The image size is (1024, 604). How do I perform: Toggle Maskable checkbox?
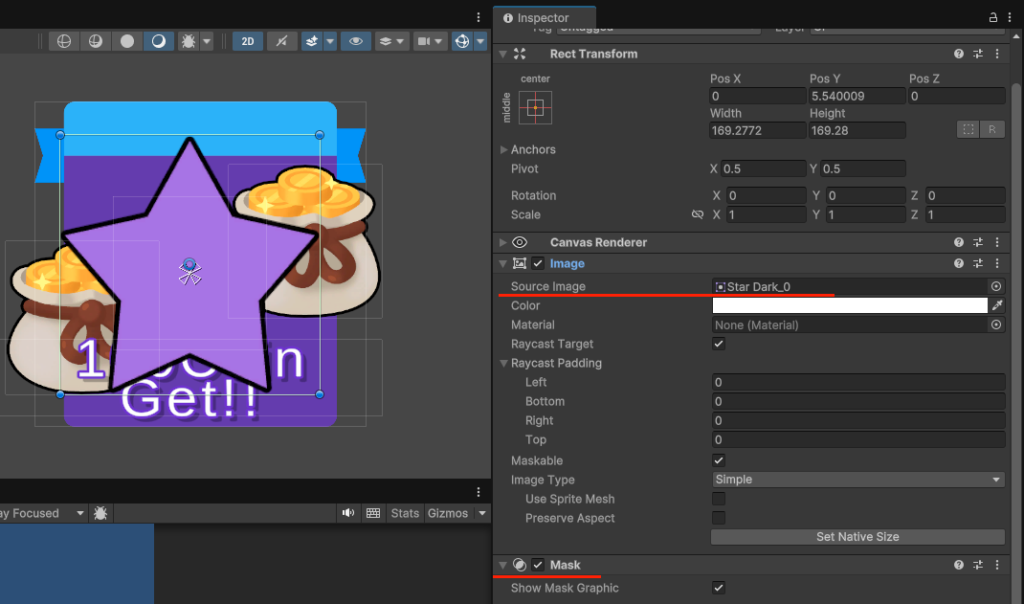(x=718, y=460)
